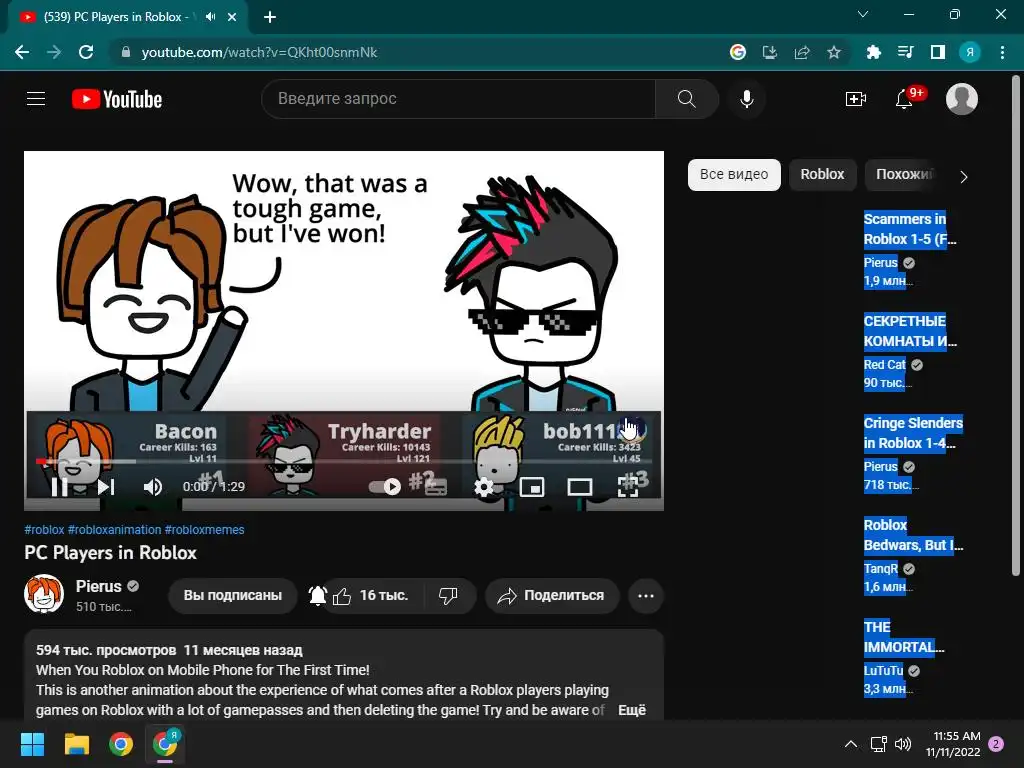Select the Все видео filter chip

coord(734,174)
